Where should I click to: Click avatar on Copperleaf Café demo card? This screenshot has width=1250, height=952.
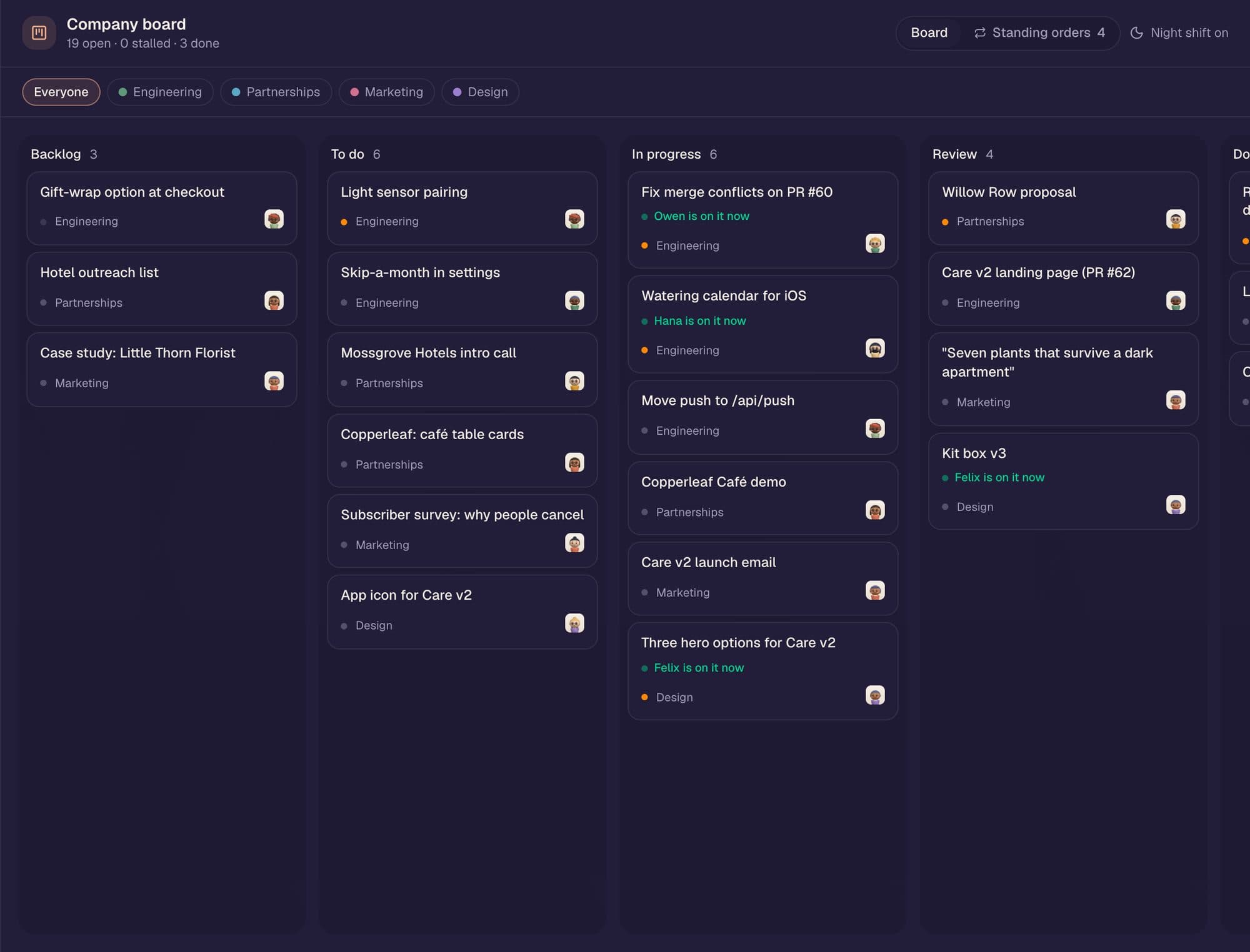point(875,510)
